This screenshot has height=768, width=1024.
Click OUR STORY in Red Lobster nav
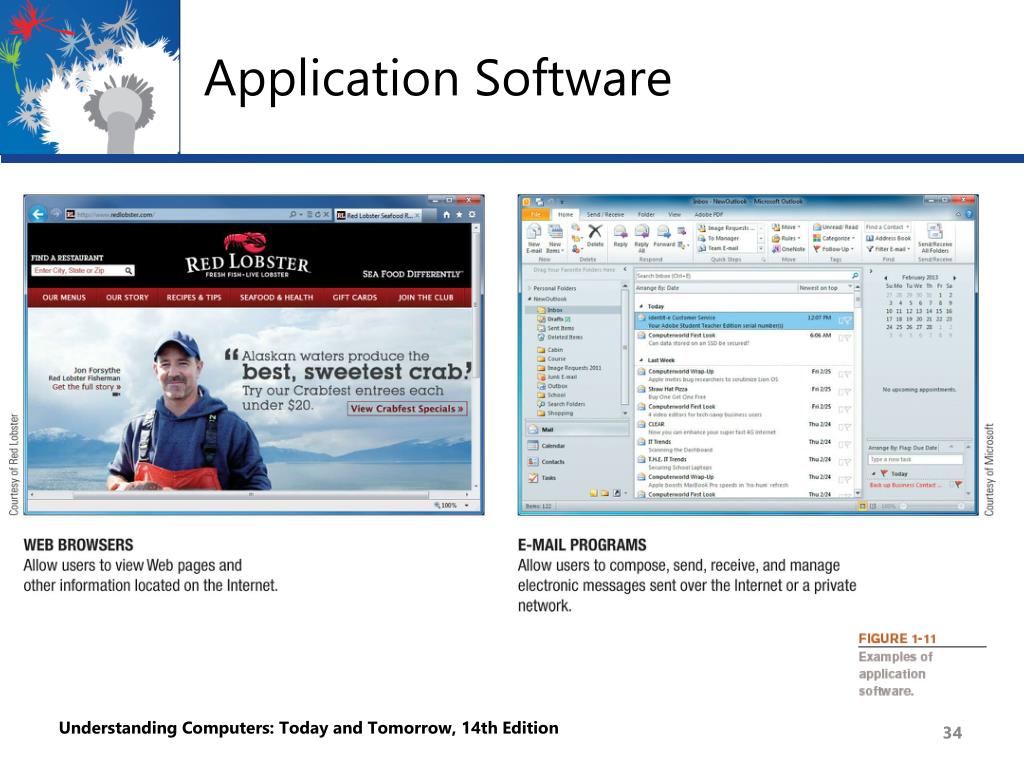coord(127,298)
